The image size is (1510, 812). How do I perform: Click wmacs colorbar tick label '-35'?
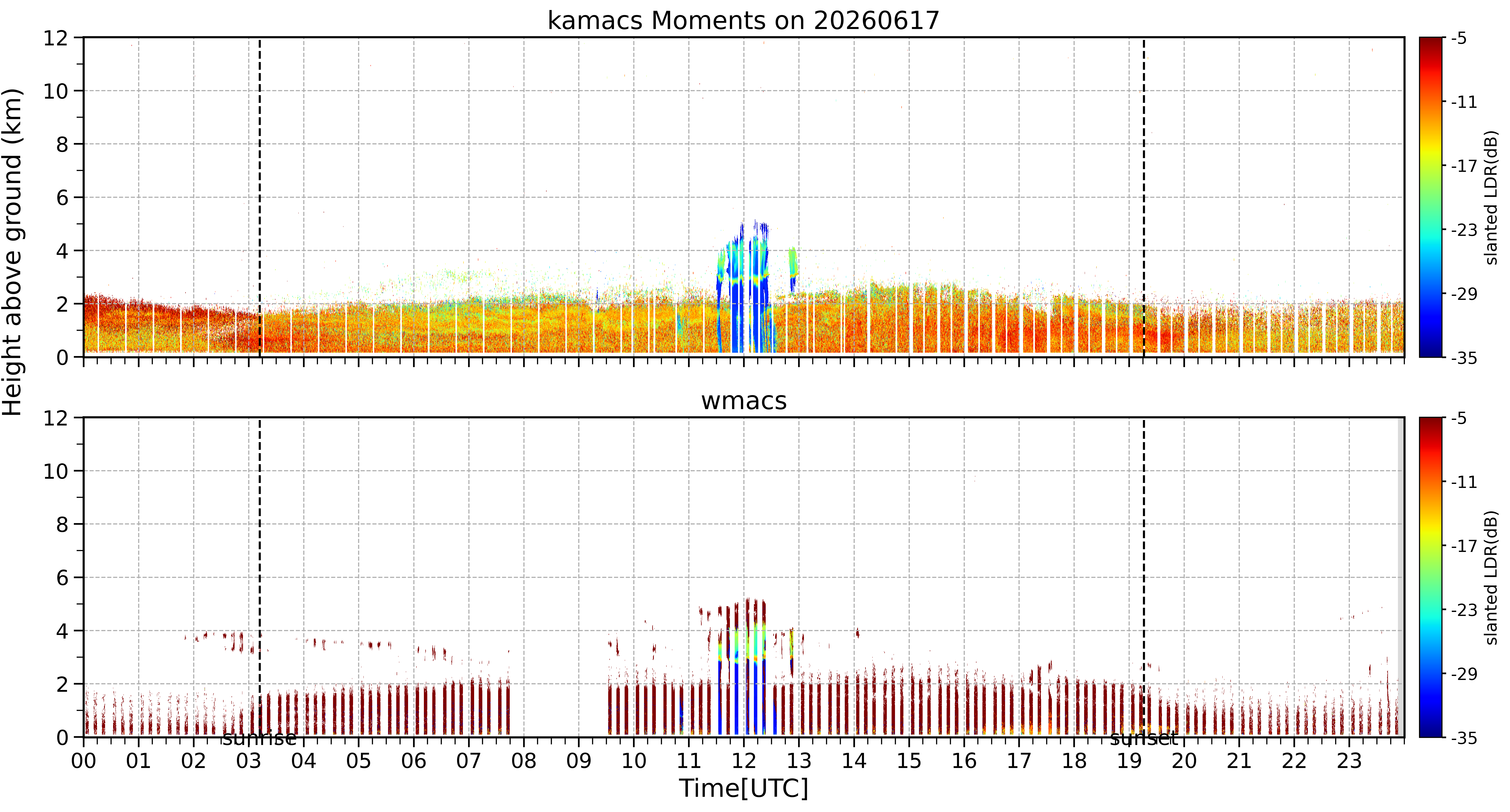(1464, 738)
